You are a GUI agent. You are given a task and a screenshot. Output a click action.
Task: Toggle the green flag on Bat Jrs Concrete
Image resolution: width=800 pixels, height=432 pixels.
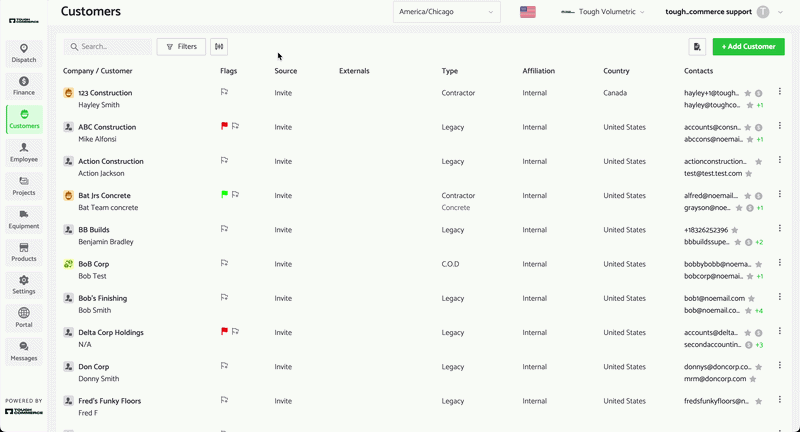tap(224, 194)
